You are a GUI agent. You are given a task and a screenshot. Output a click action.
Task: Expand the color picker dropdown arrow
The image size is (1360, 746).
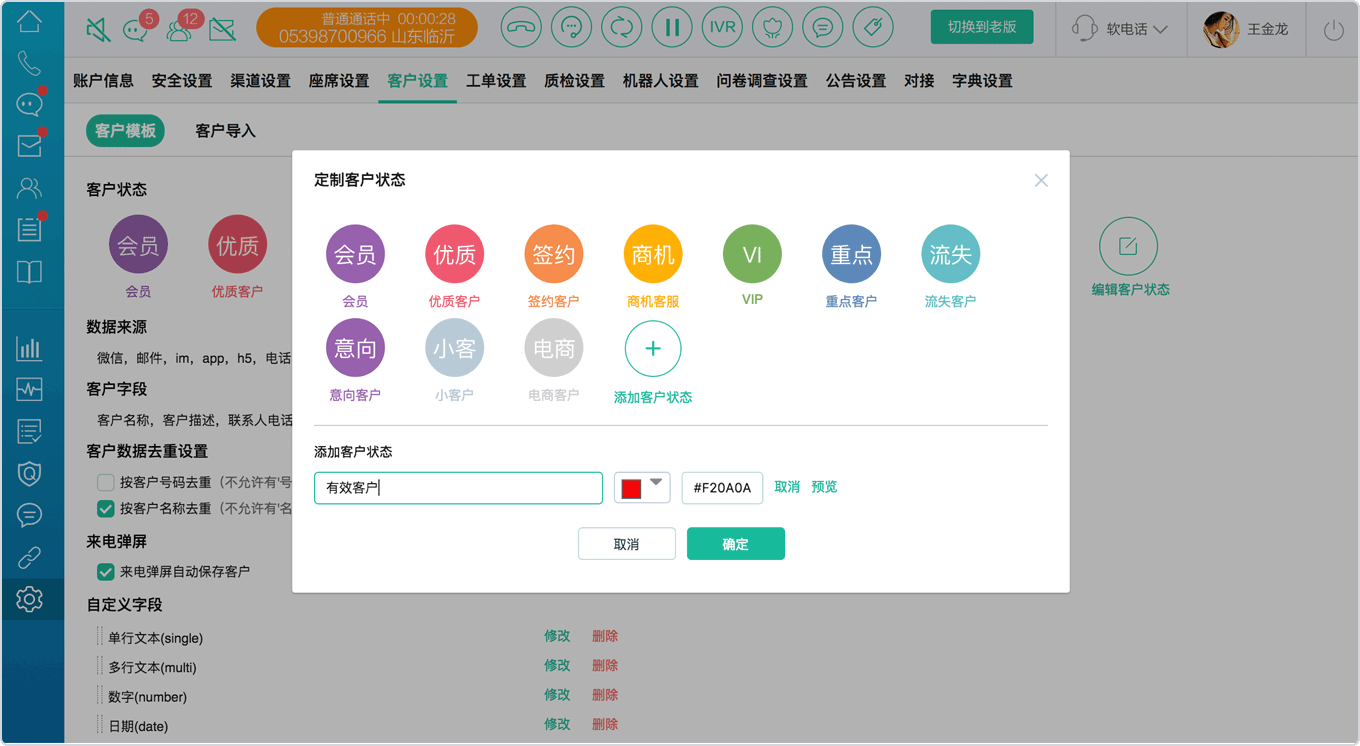pos(656,483)
